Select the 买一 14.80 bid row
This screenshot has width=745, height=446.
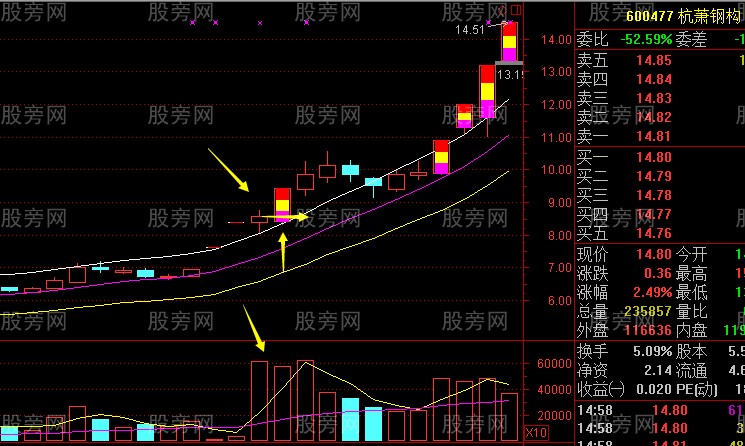(660, 157)
